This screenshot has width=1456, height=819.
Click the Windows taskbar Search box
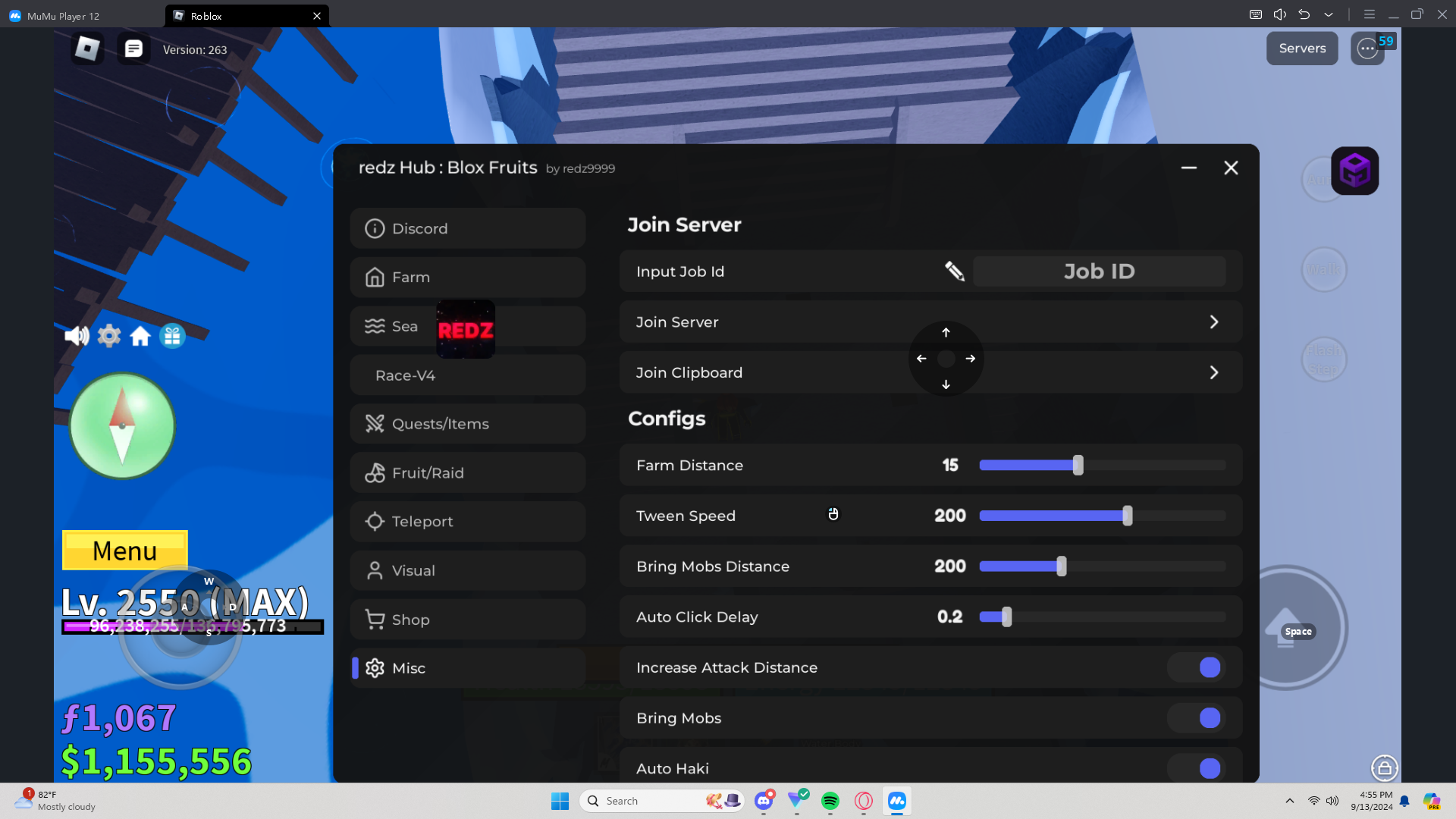[x=663, y=801]
